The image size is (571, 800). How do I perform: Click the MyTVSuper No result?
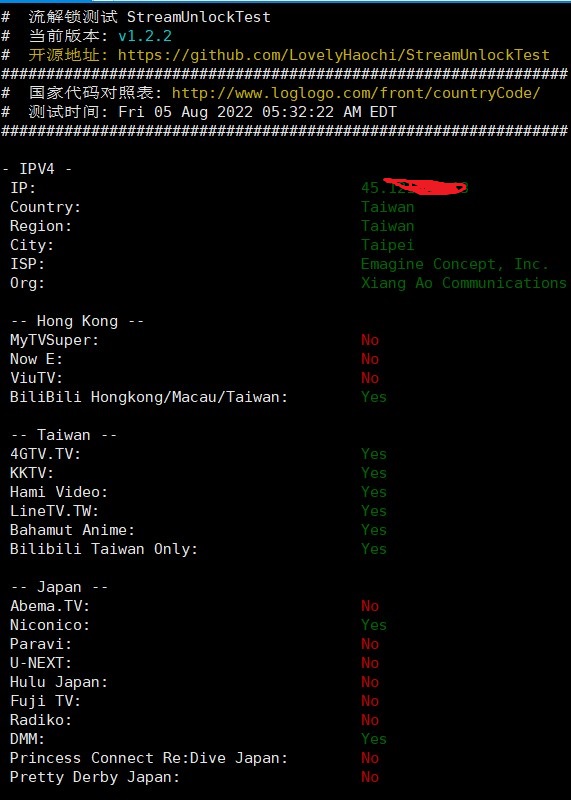370,340
